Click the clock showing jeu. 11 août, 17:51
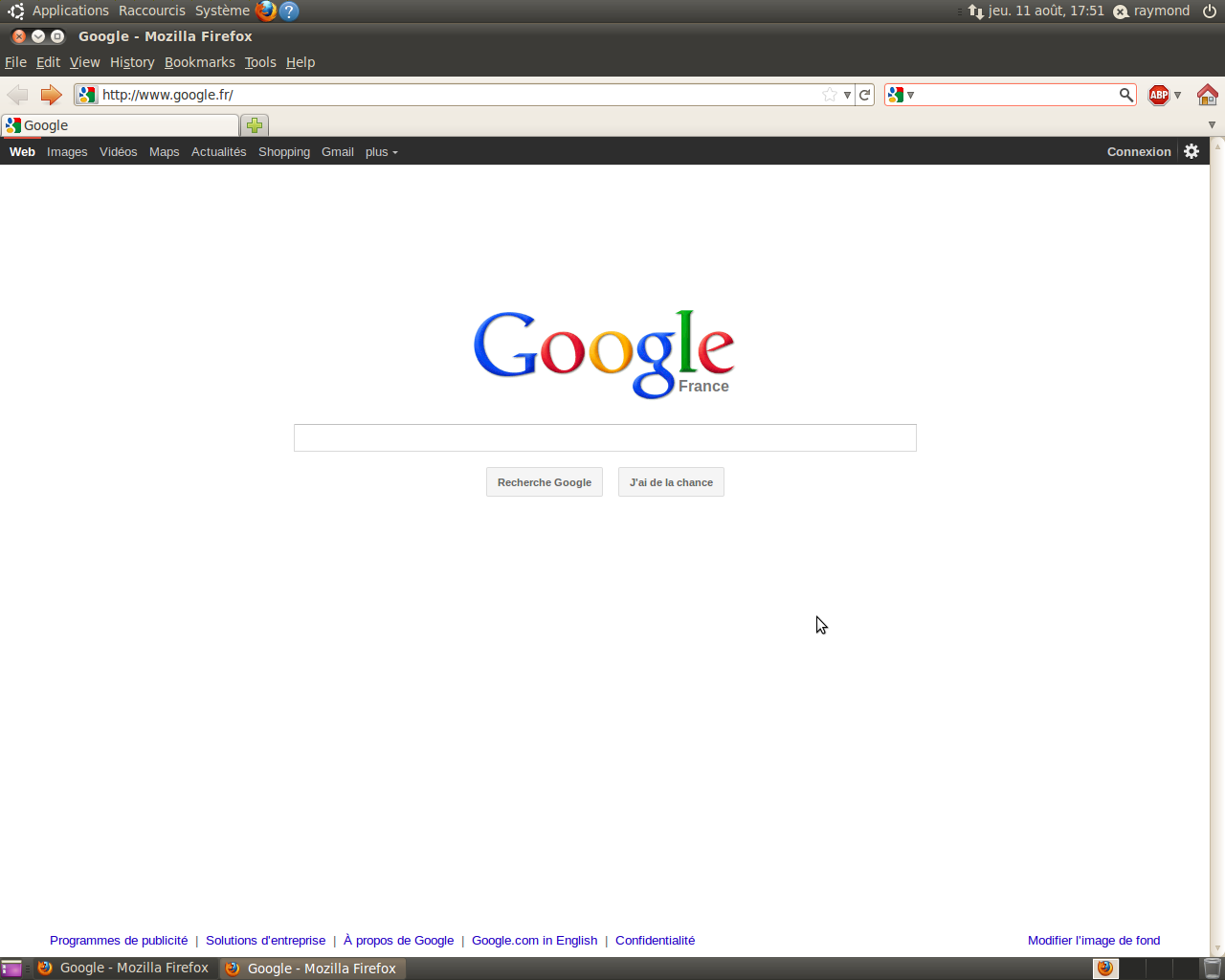Viewport: 1225px width, 980px height. pyautogui.click(x=1046, y=11)
